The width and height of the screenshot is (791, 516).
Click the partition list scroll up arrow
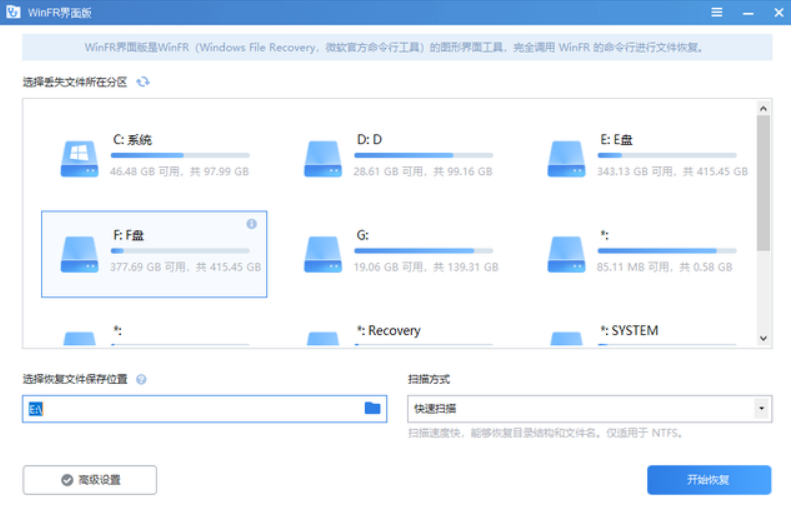coord(763,108)
